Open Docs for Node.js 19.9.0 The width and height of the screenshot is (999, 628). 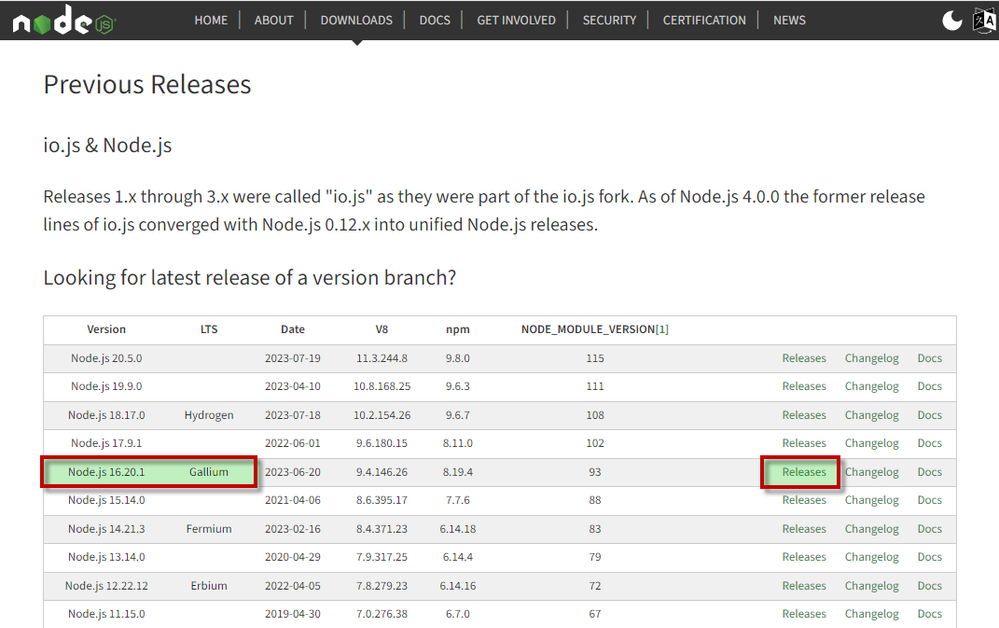click(x=930, y=386)
